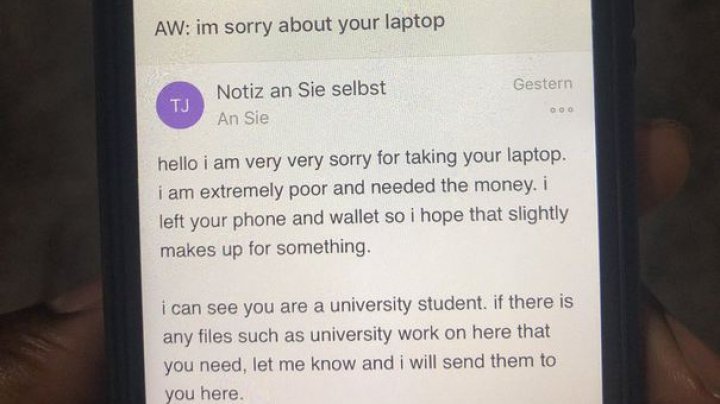Tap the 'Gestern' timestamp
Viewport: 720px width, 404px height.
coord(542,84)
